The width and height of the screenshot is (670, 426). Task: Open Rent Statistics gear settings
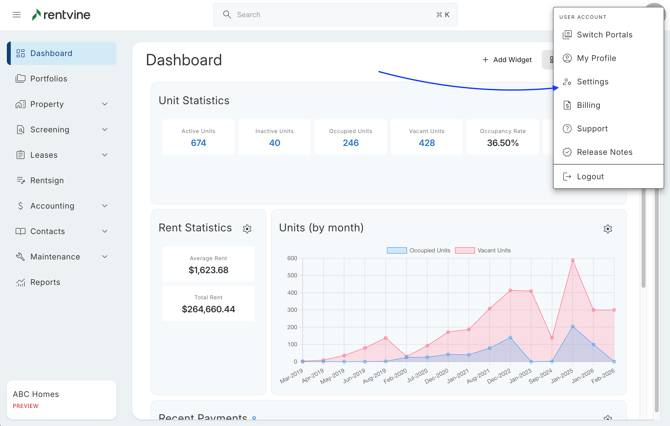(x=247, y=229)
